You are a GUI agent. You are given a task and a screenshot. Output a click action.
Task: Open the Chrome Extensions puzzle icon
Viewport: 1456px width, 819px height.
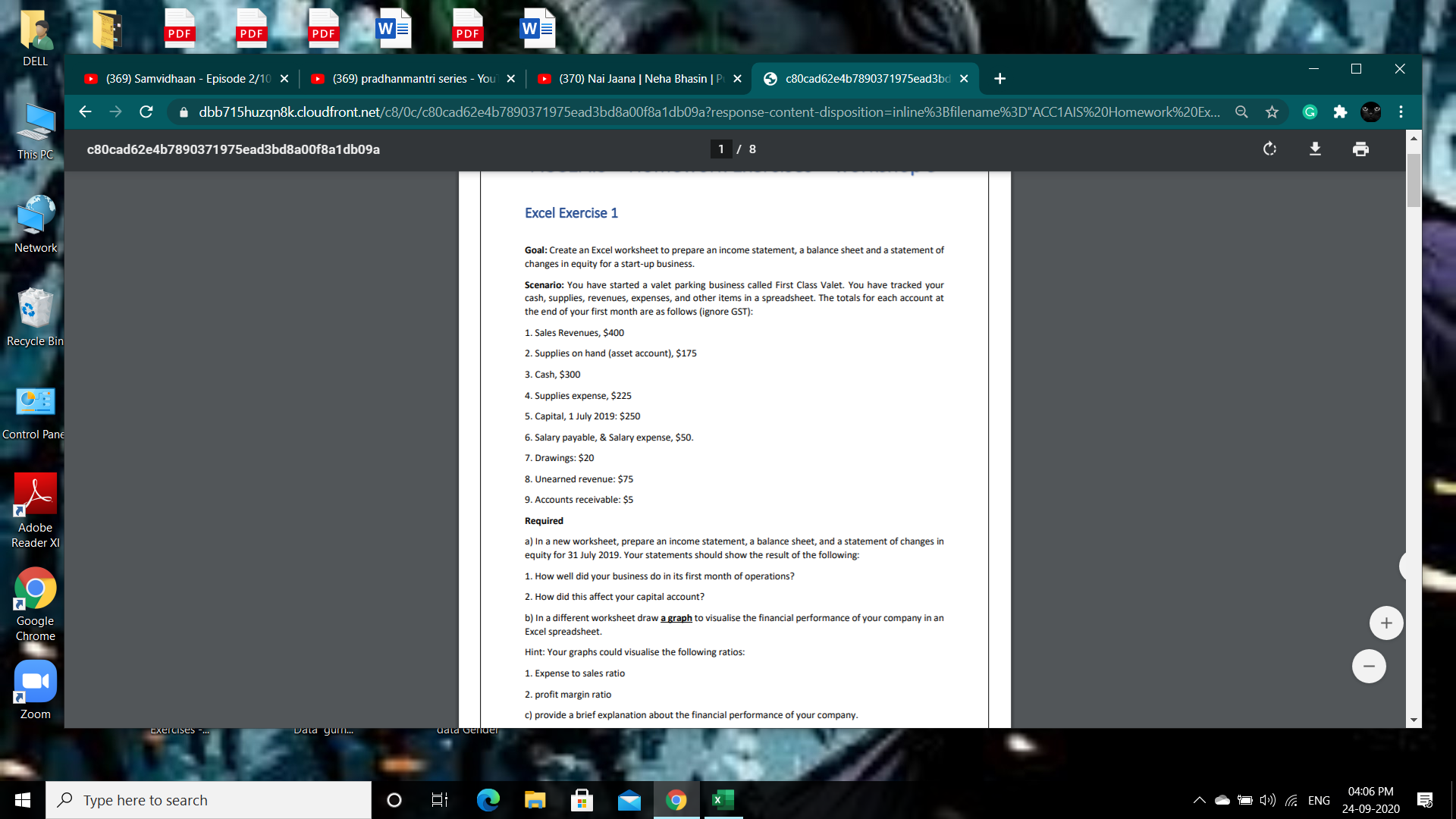pos(1340,112)
